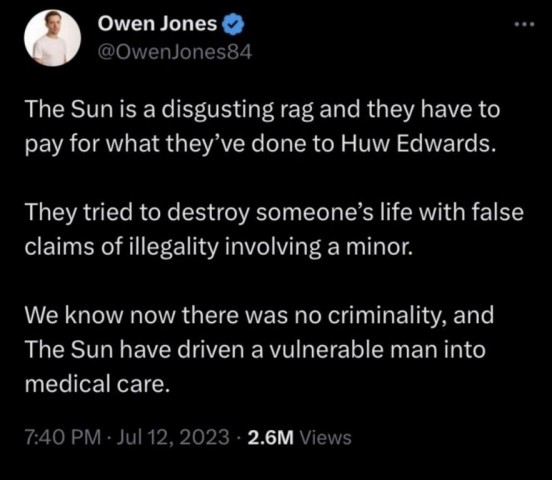
Task: Select the paragraph starting "They tried to destroy"
Action: pyautogui.click(x=274, y=229)
